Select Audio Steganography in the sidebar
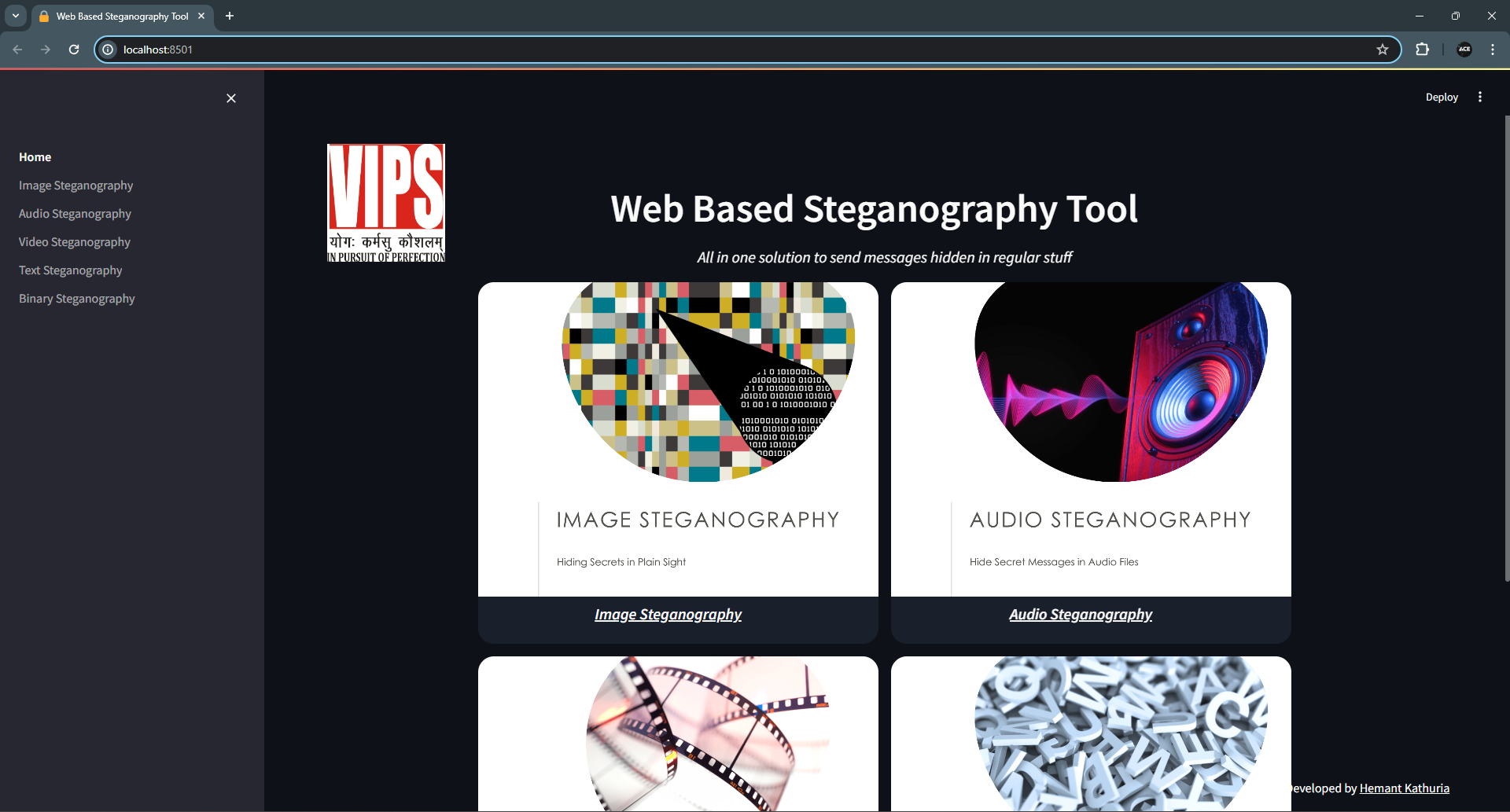 click(75, 213)
